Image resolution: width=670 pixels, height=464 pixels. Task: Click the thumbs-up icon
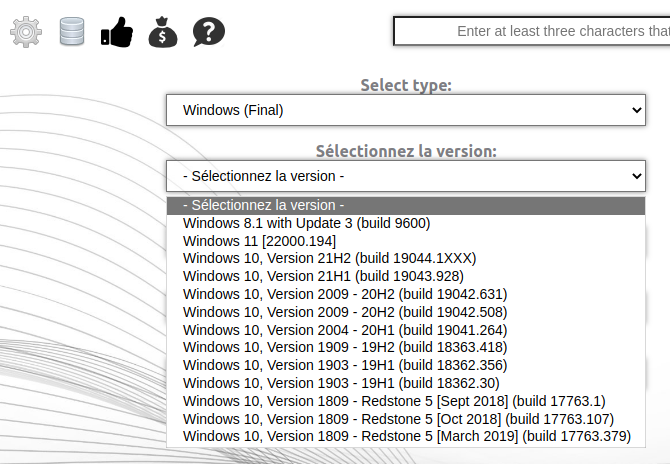pyautogui.click(x=117, y=32)
